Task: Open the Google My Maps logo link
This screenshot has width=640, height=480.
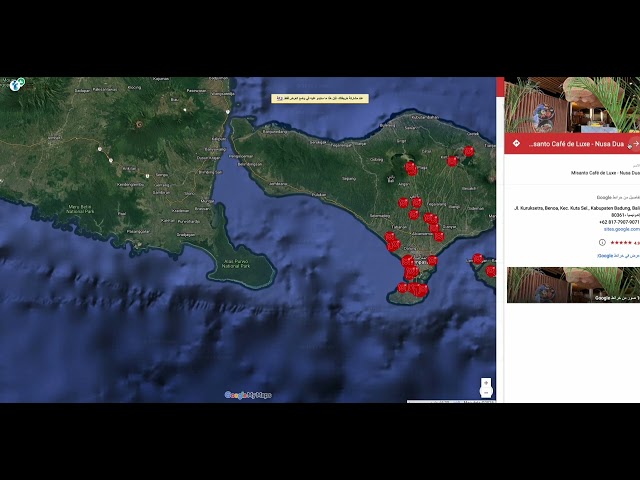Action: [x=248, y=395]
